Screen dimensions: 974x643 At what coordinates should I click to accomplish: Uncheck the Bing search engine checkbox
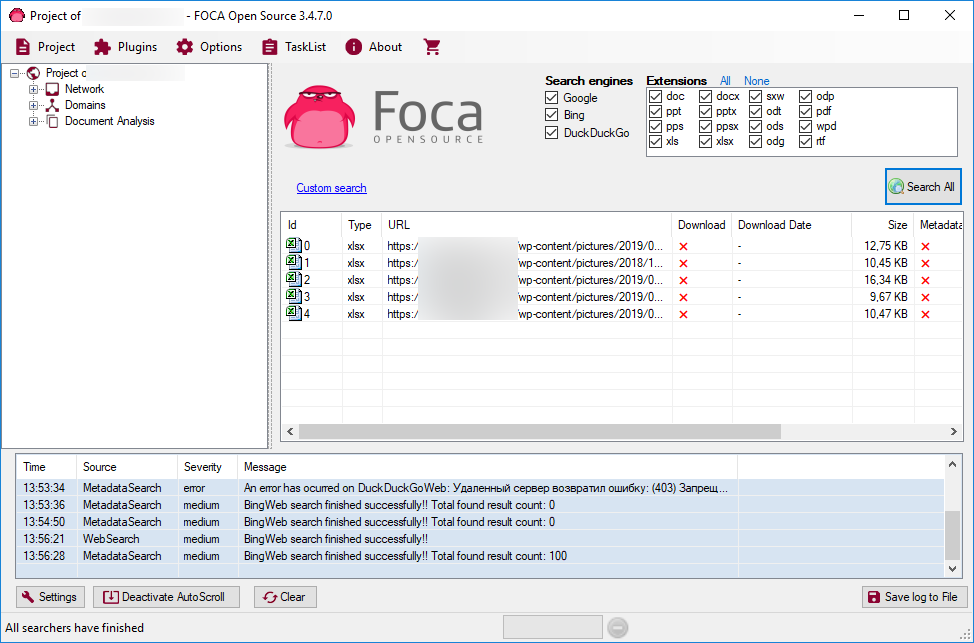coord(552,115)
